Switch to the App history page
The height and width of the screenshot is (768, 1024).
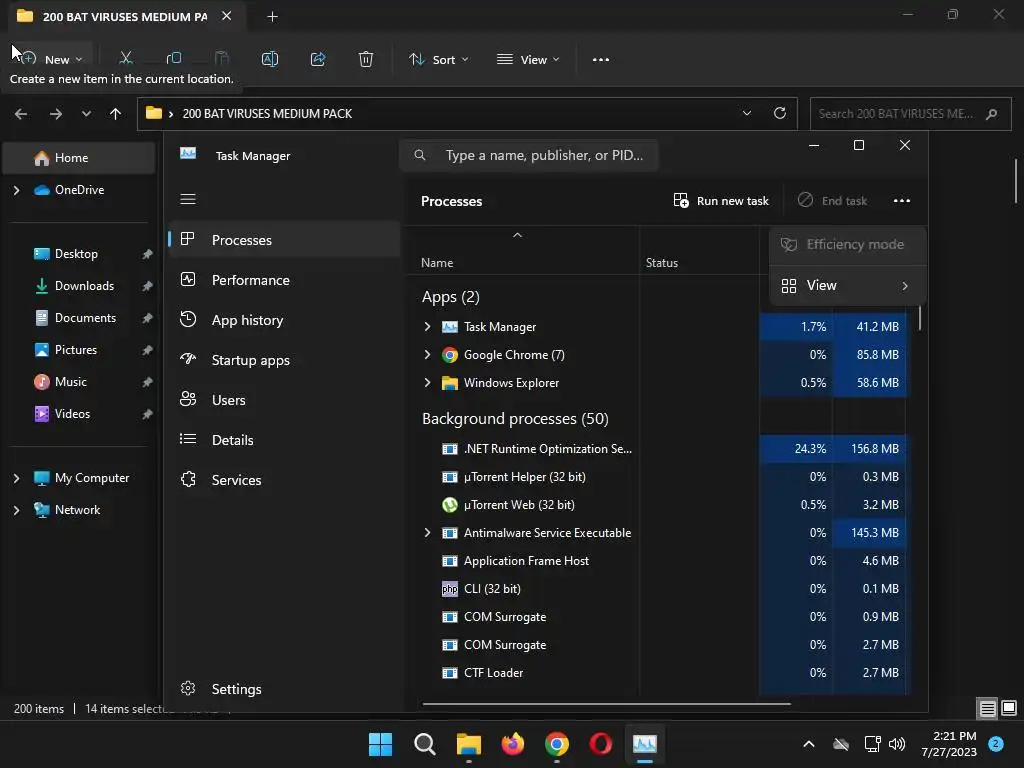point(284,320)
